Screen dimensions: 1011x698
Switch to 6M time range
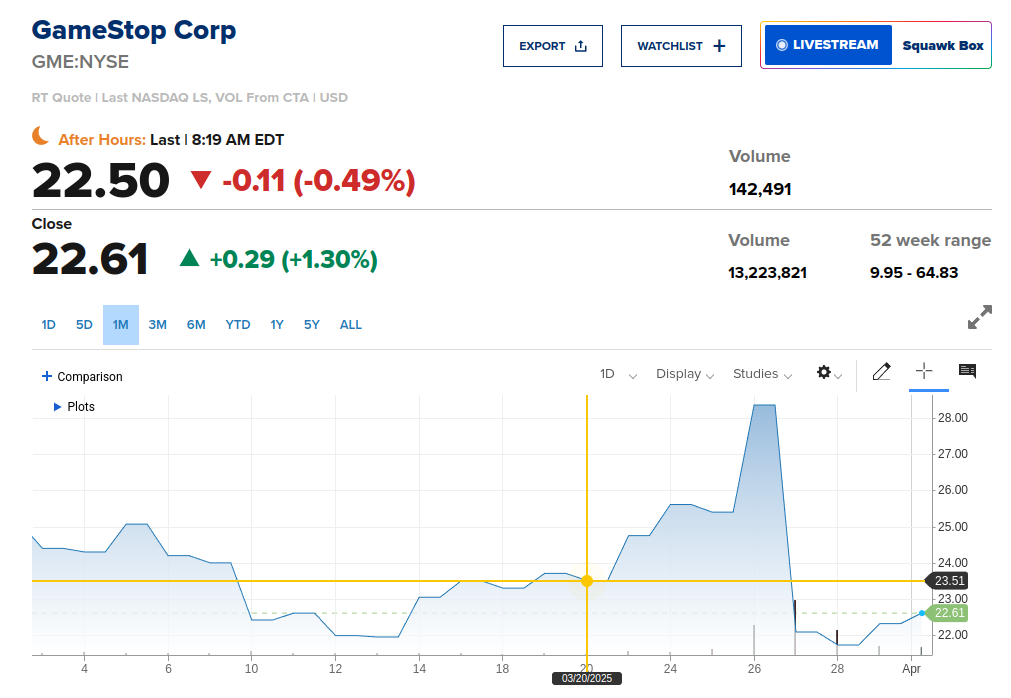[196, 325]
